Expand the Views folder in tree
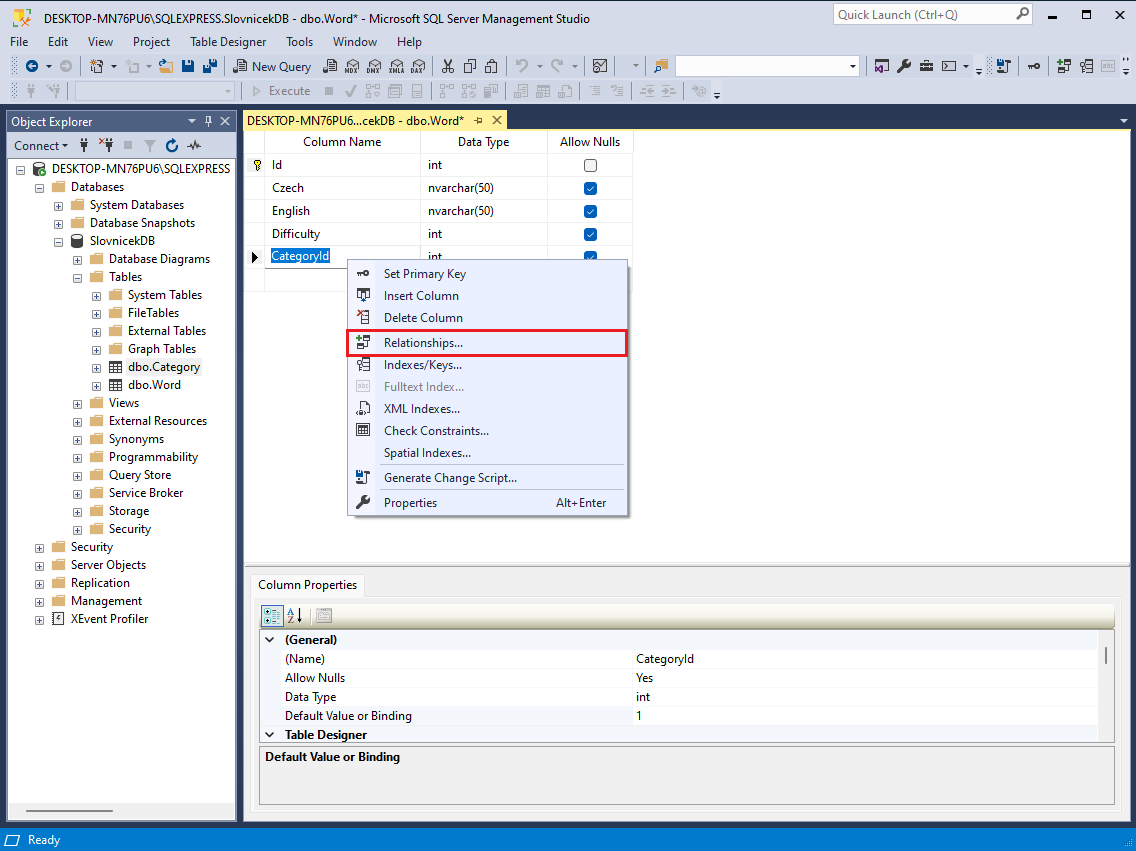The height and width of the screenshot is (851, 1136). pyautogui.click(x=78, y=403)
